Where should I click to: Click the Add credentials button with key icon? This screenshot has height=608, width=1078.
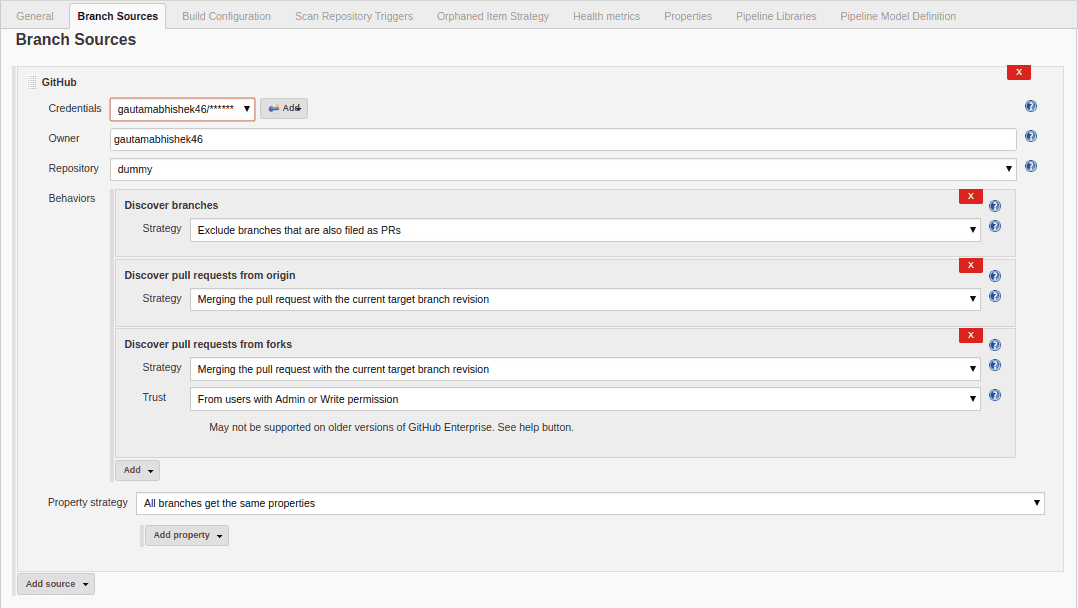pos(283,108)
